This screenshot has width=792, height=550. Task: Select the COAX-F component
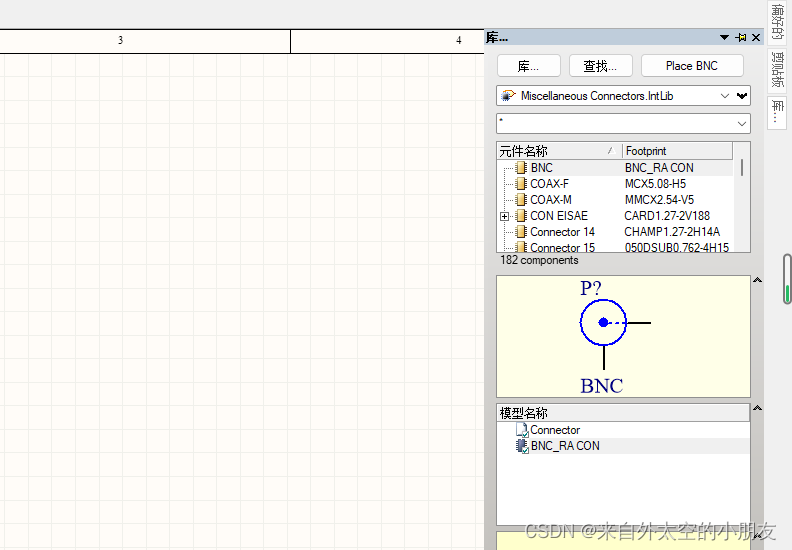click(549, 184)
